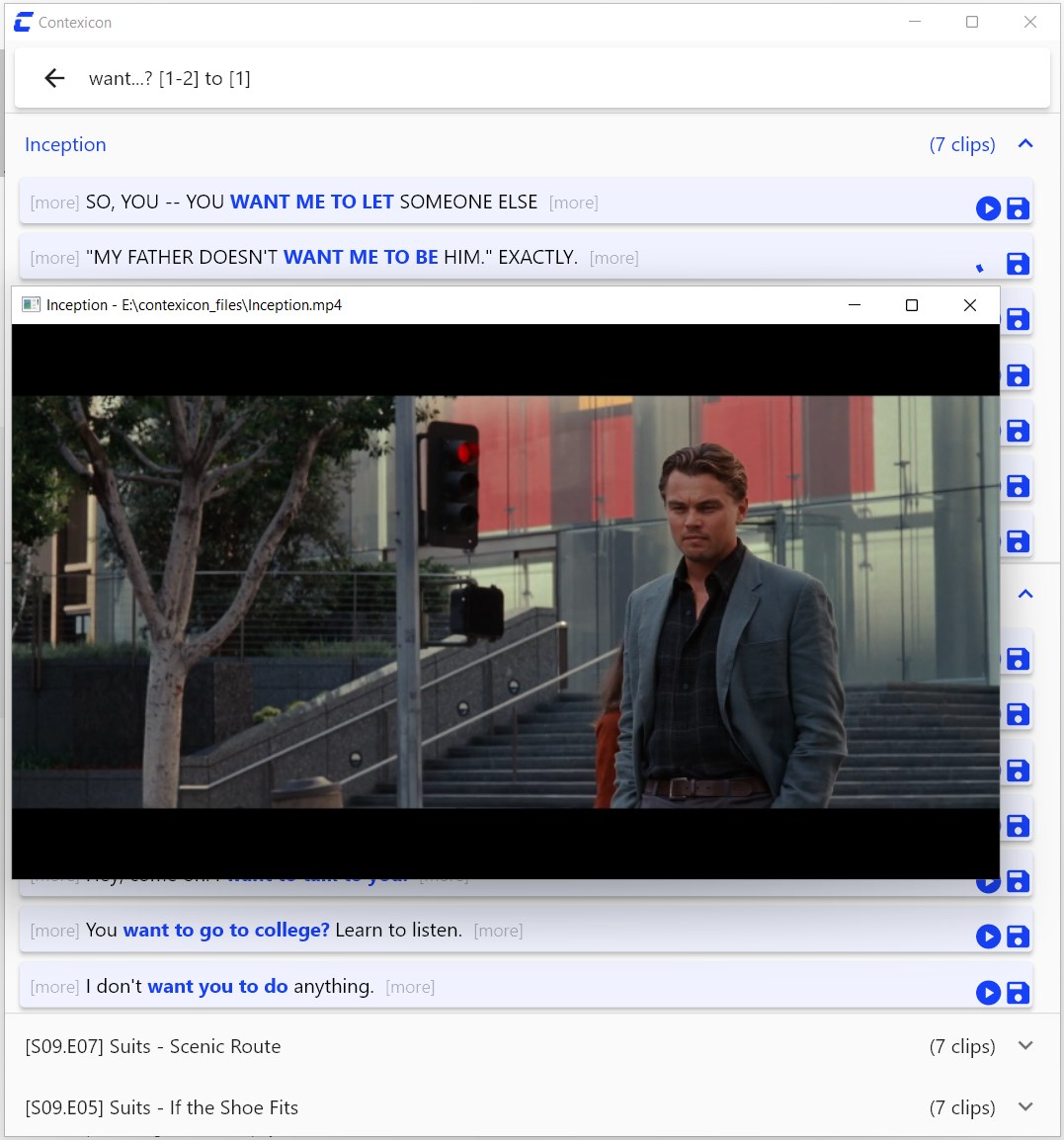The height and width of the screenshot is (1140, 1064).
Task: Show more after 'Learn to listen.'
Action: point(498,931)
